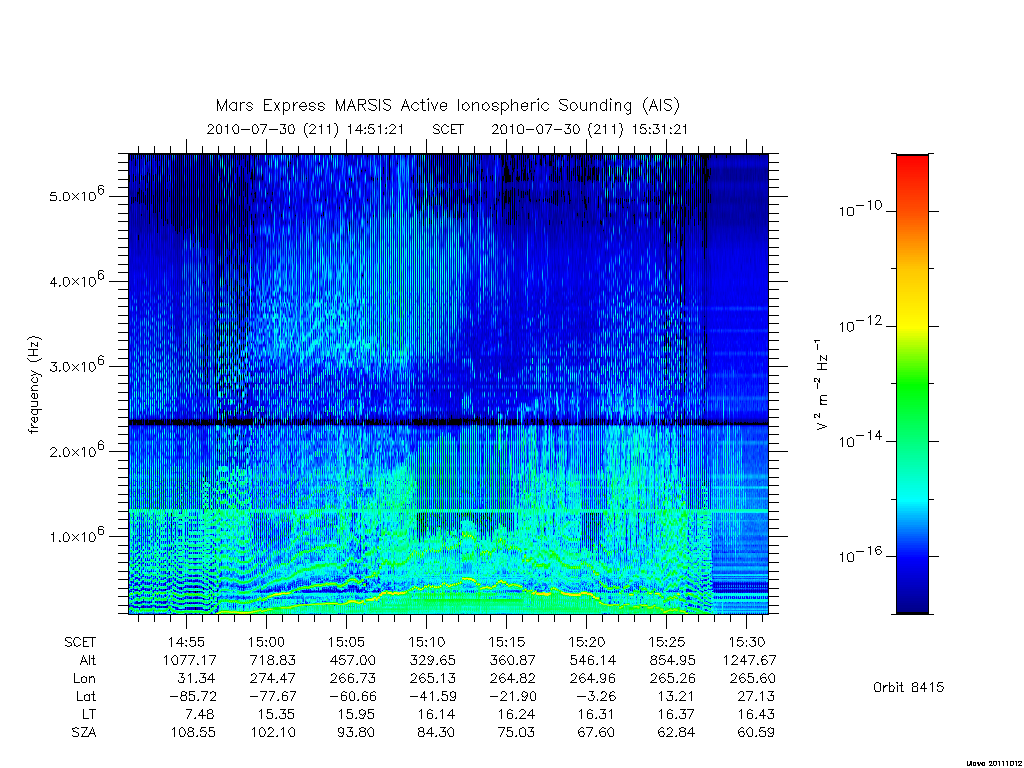Click the 15:10 SCET time tick label
This screenshot has width=1024, height=768.
click(426, 642)
